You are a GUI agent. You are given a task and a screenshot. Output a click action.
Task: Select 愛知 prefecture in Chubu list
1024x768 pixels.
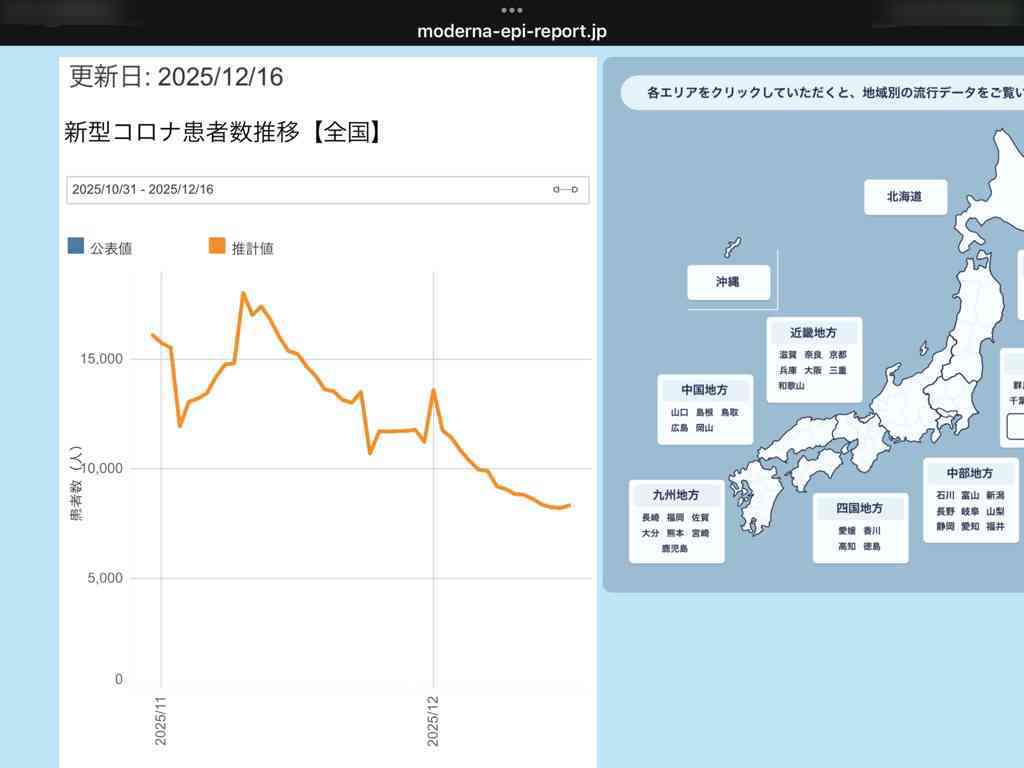[970, 526]
